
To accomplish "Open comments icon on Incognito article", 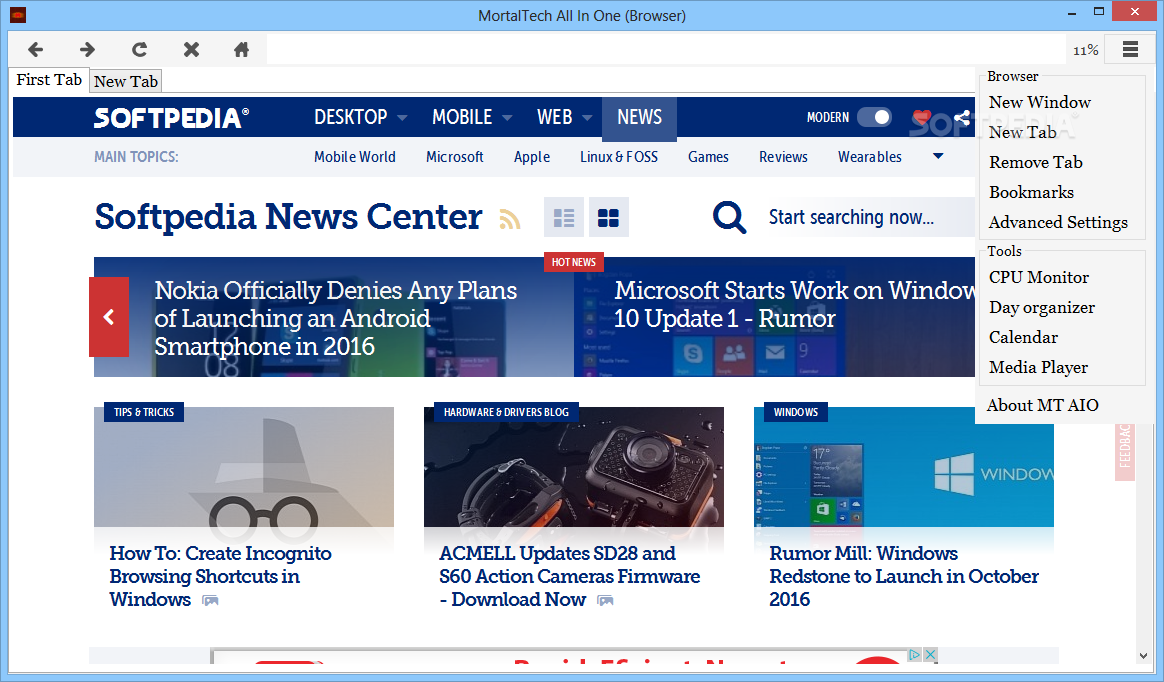I will coord(211,600).
